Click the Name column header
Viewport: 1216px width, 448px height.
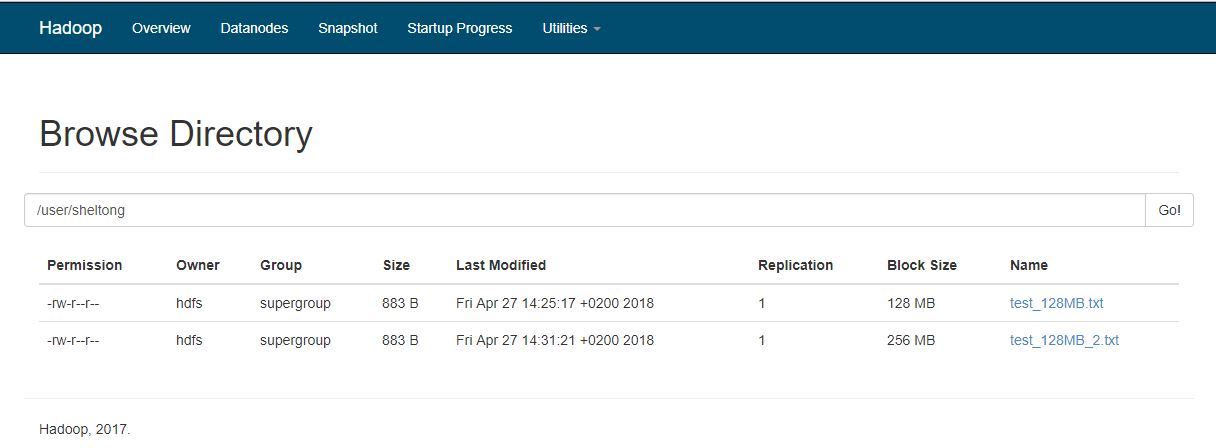pos(1028,265)
